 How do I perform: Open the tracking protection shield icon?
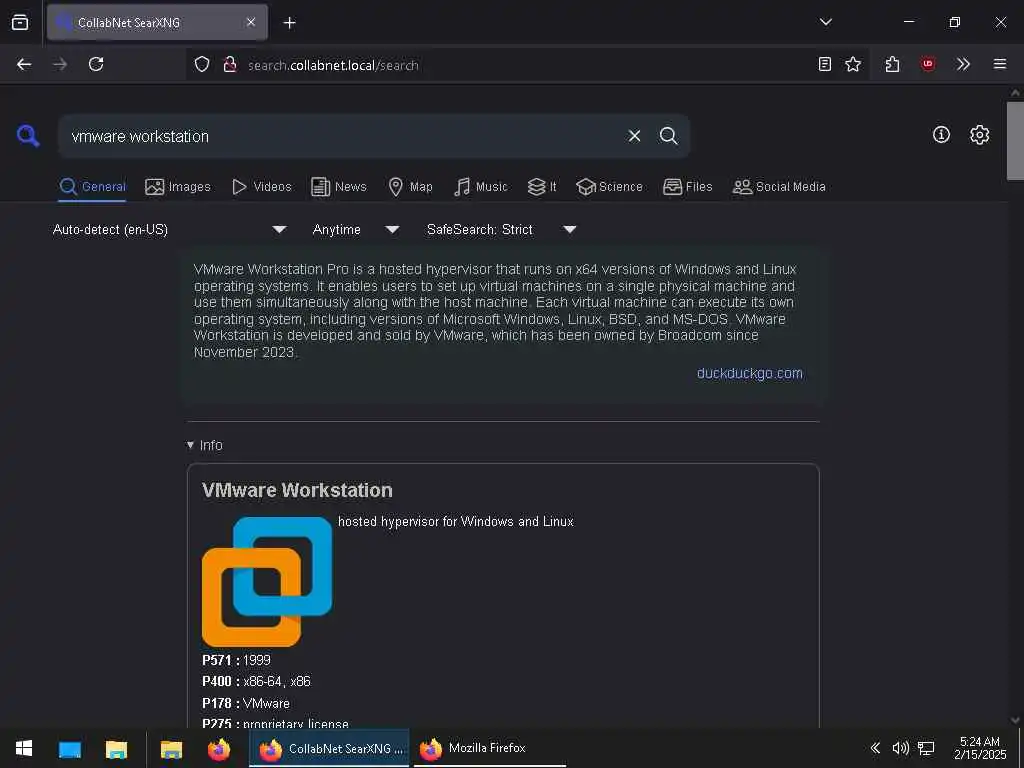pyautogui.click(x=202, y=64)
